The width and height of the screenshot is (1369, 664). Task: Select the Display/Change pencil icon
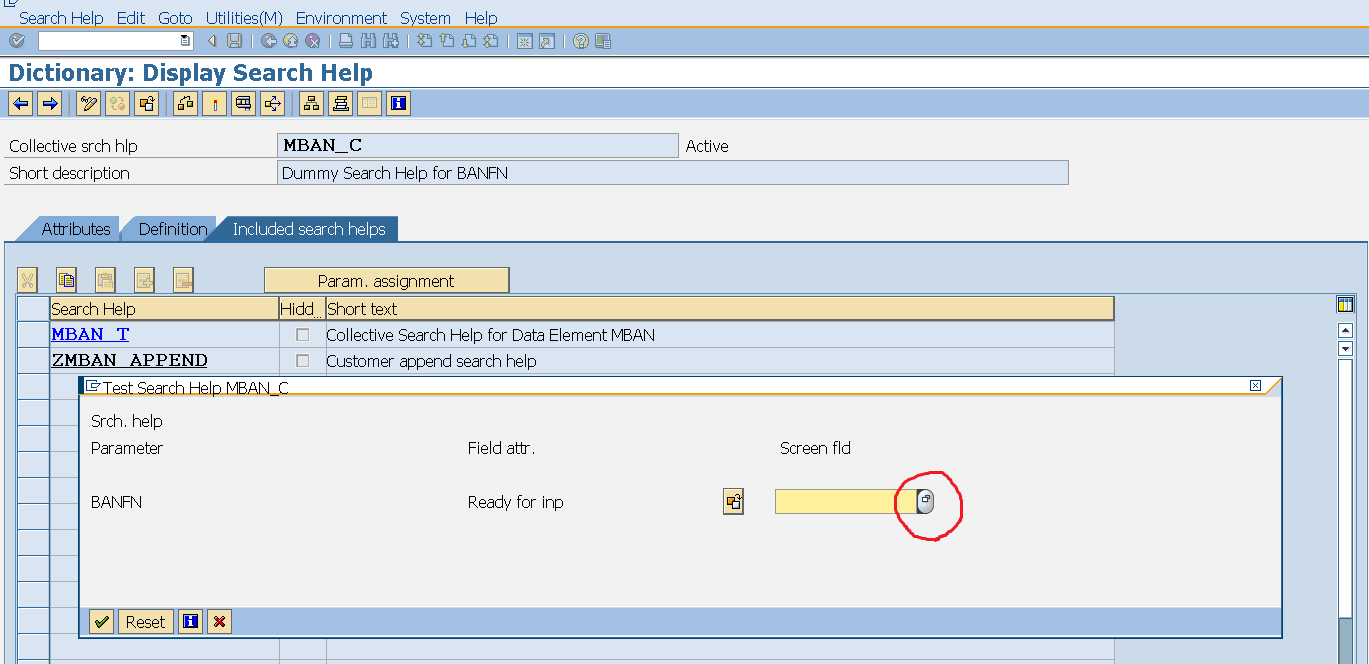click(x=90, y=103)
